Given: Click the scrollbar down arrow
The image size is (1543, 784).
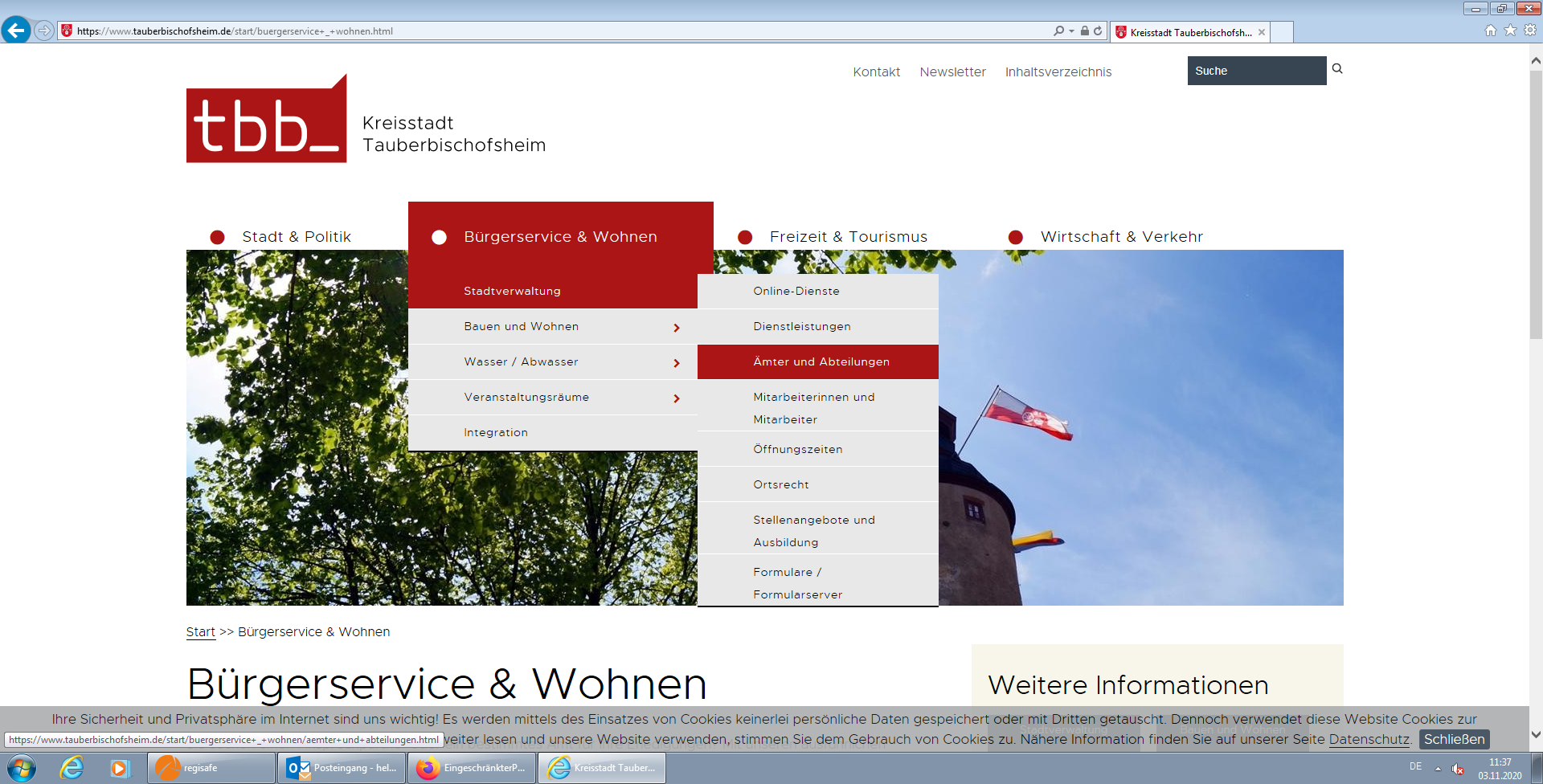Looking at the screenshot, I should tap(1536, 734).
